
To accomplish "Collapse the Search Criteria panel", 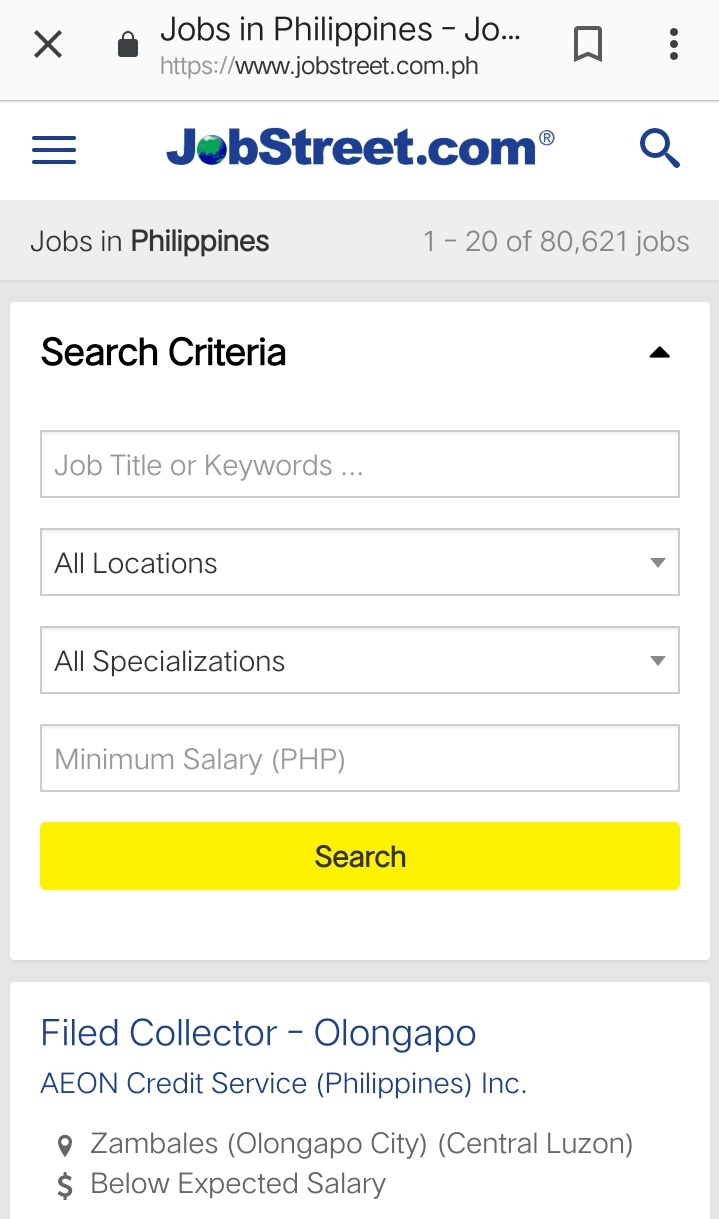I will tap(659, 351).
